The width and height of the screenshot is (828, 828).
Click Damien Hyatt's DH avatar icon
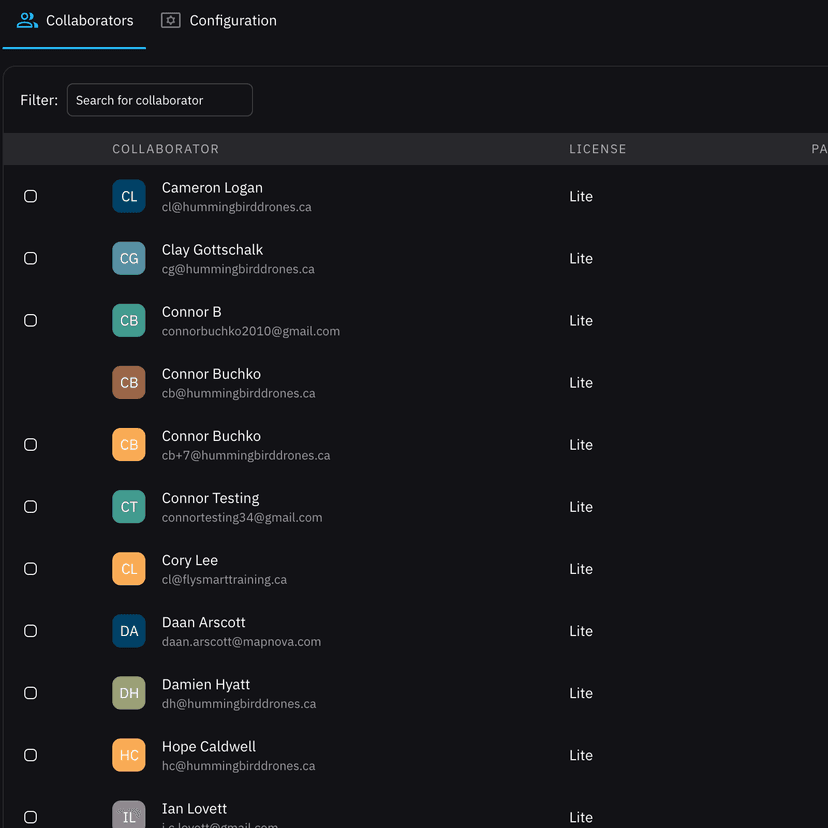click(x=129, y=693)
